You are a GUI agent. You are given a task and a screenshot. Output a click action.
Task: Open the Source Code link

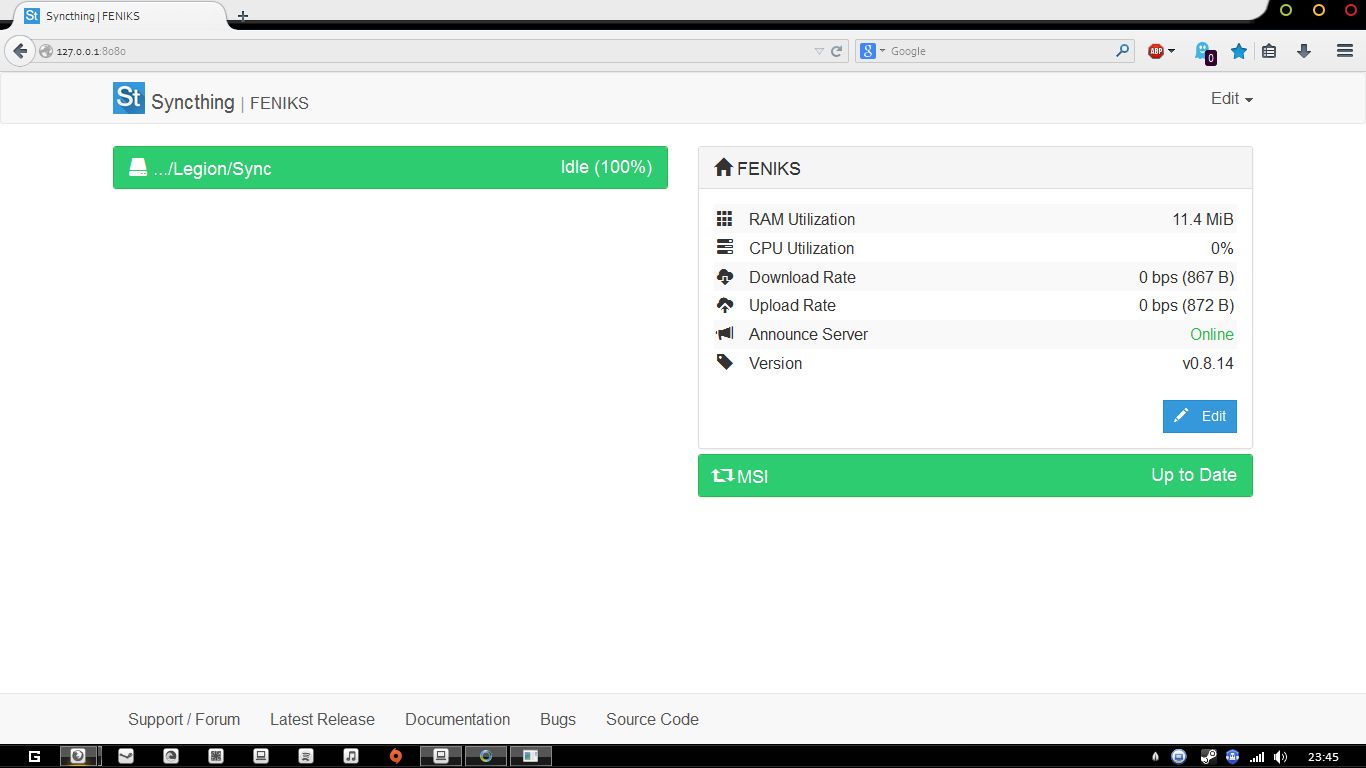tap(652, 719)
